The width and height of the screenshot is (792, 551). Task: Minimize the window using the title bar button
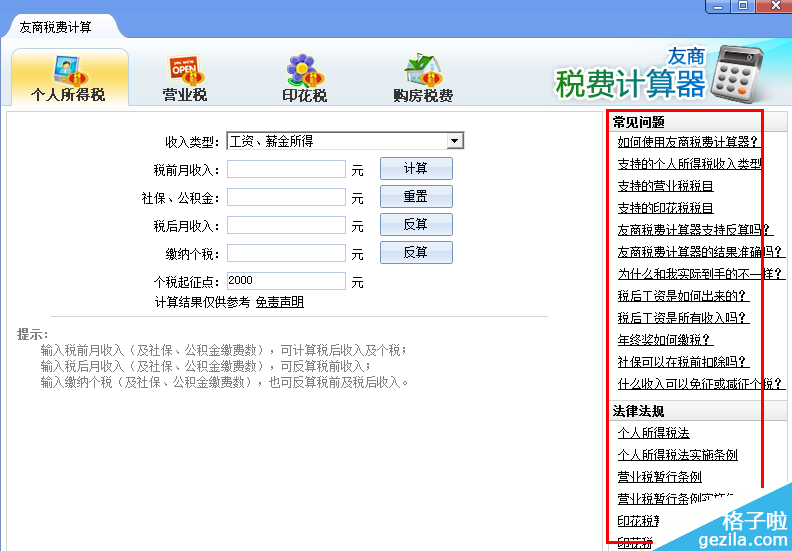tap(717, 7)
